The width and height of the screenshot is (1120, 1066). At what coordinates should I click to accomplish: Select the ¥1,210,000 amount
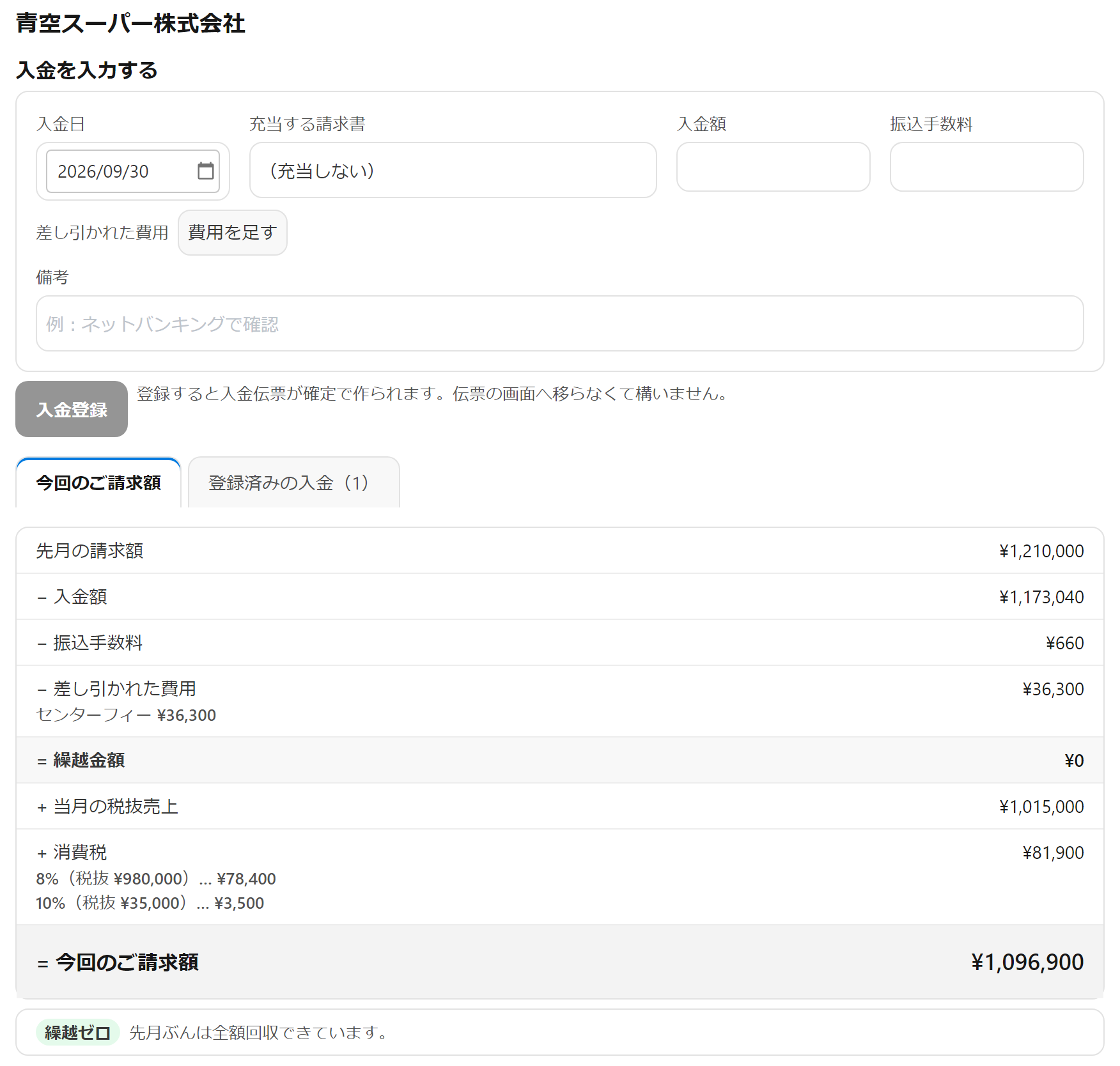1041,551
